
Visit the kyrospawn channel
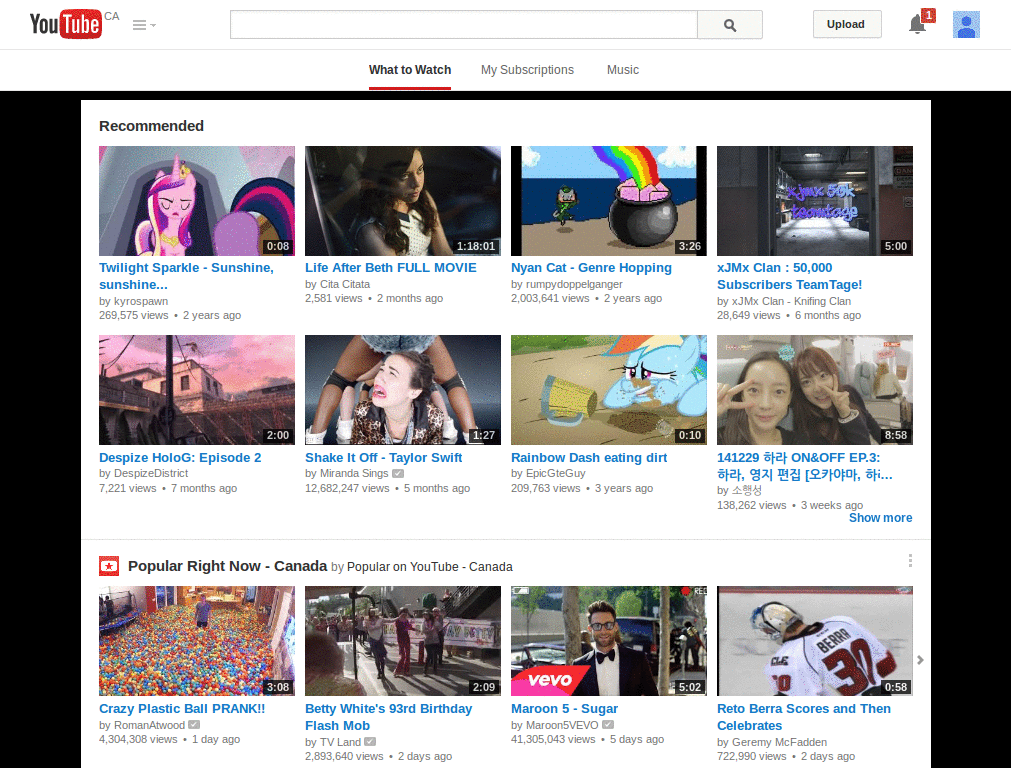pyautogui.click(x=141, y=301)
